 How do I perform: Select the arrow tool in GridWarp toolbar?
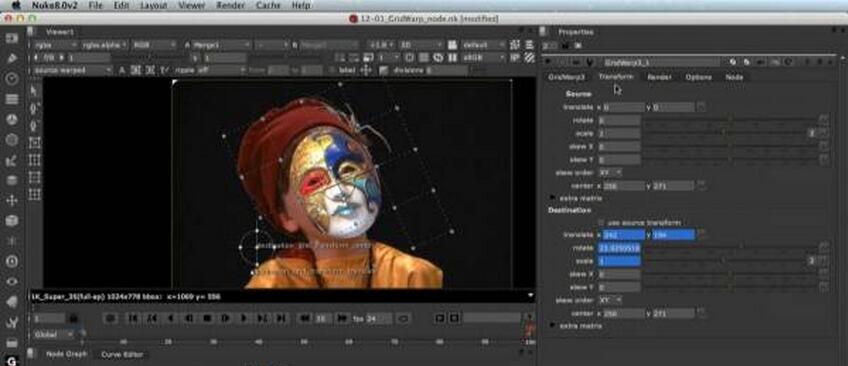point(34,90)
